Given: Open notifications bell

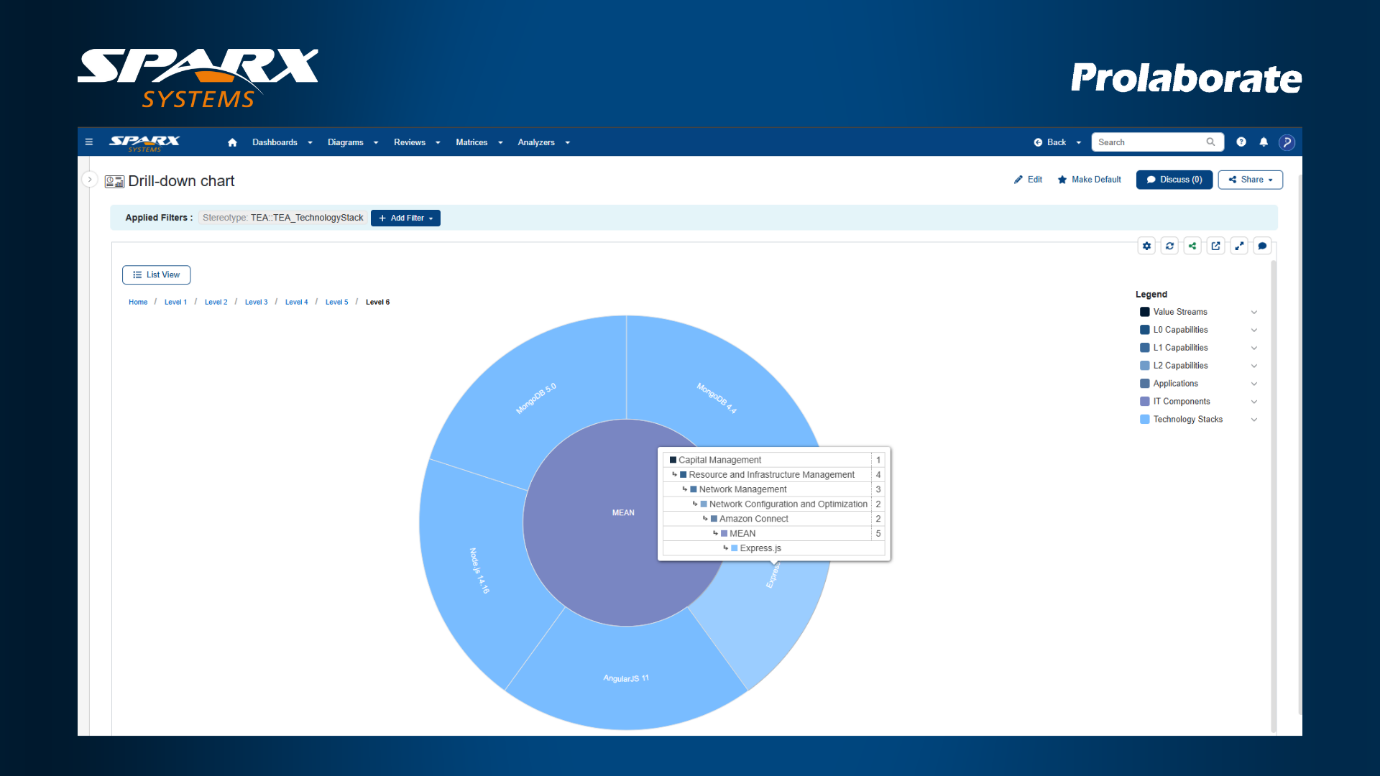Looking at the screenshot, I should 1263,142.
